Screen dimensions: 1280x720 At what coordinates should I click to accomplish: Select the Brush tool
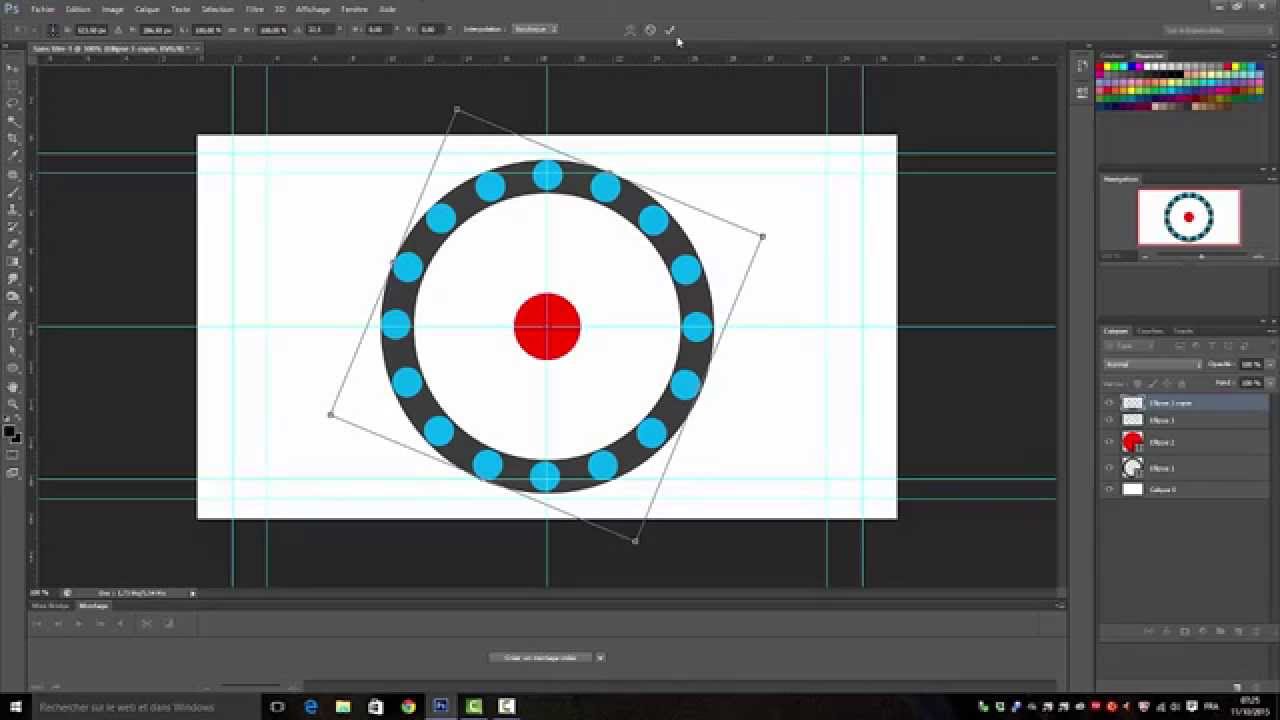coord(13,192)
